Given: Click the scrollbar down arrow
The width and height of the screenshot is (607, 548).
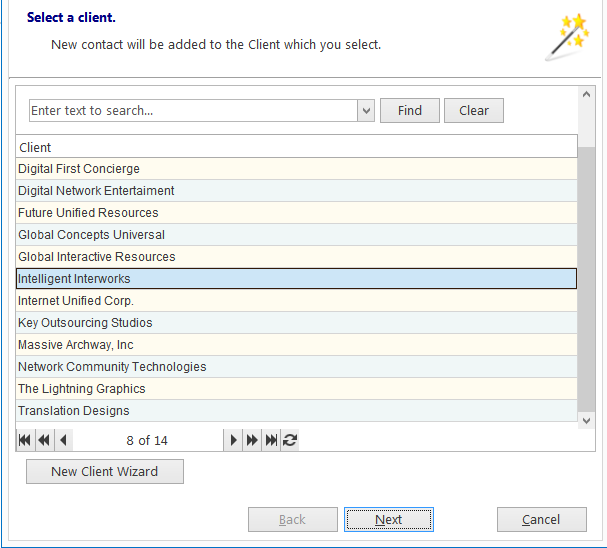Looking at the screenshot, I should click(x=586, y=421).
